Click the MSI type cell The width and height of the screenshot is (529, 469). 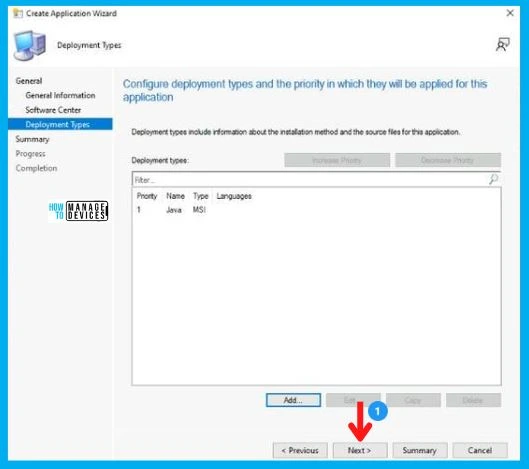pyautogui.click(x=199, y=210)
